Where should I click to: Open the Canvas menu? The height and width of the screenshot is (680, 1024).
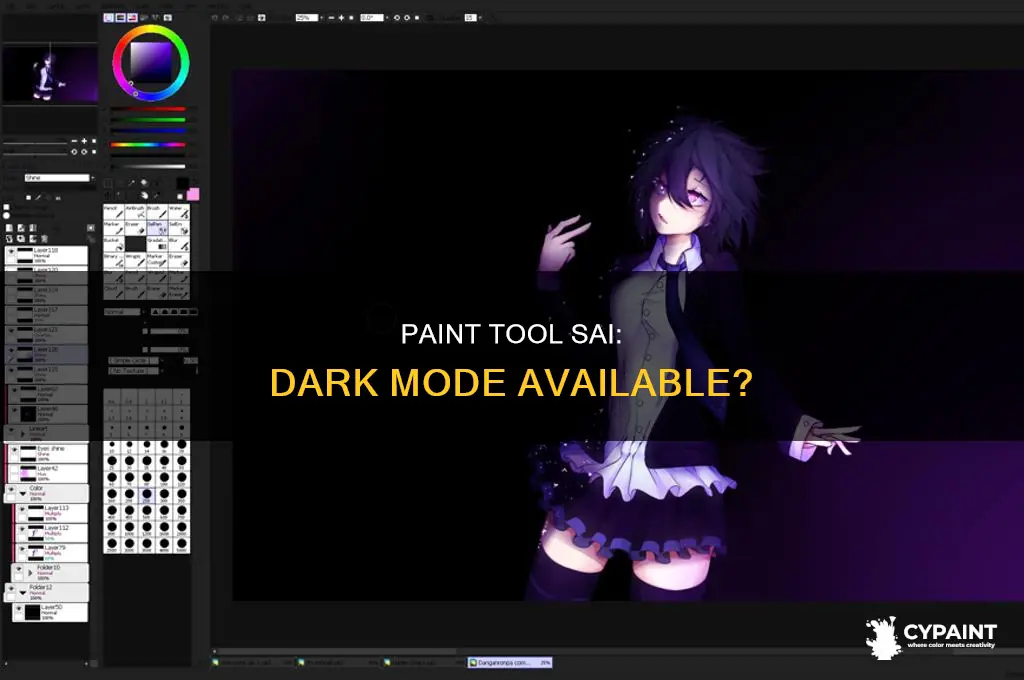click(56, 5)
